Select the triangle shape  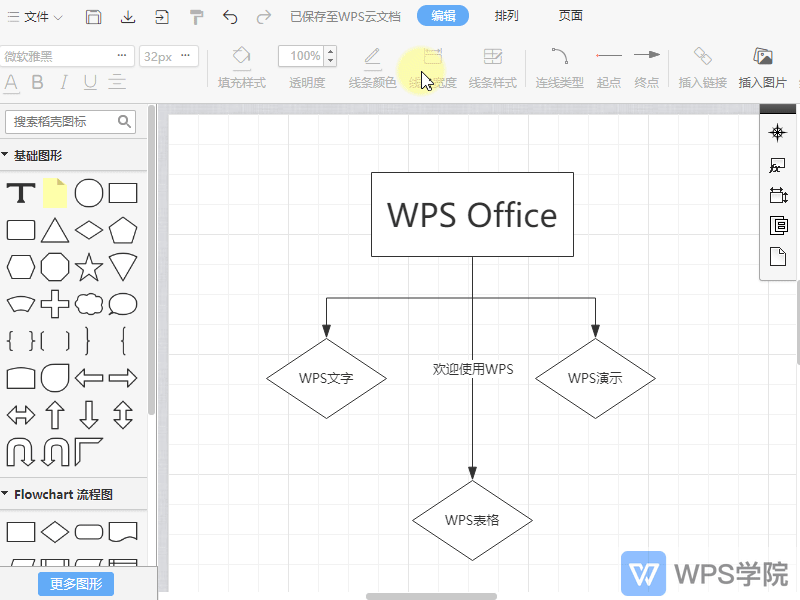(55, 230)
